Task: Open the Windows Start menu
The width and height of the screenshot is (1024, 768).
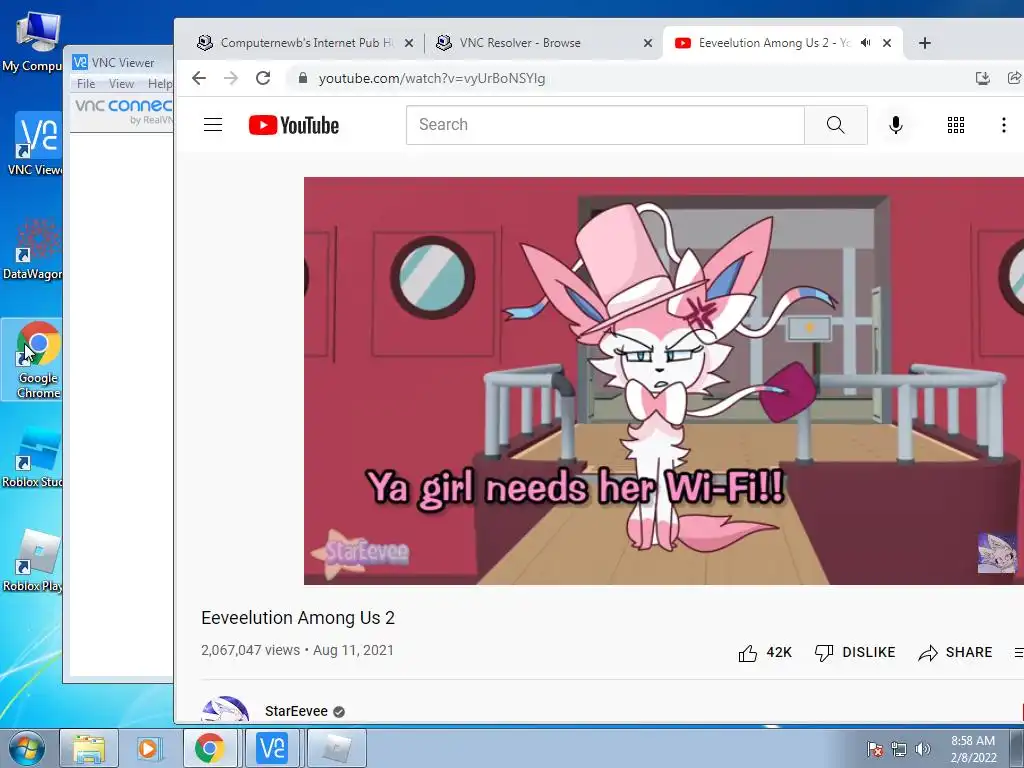Action: coord(27,748)
